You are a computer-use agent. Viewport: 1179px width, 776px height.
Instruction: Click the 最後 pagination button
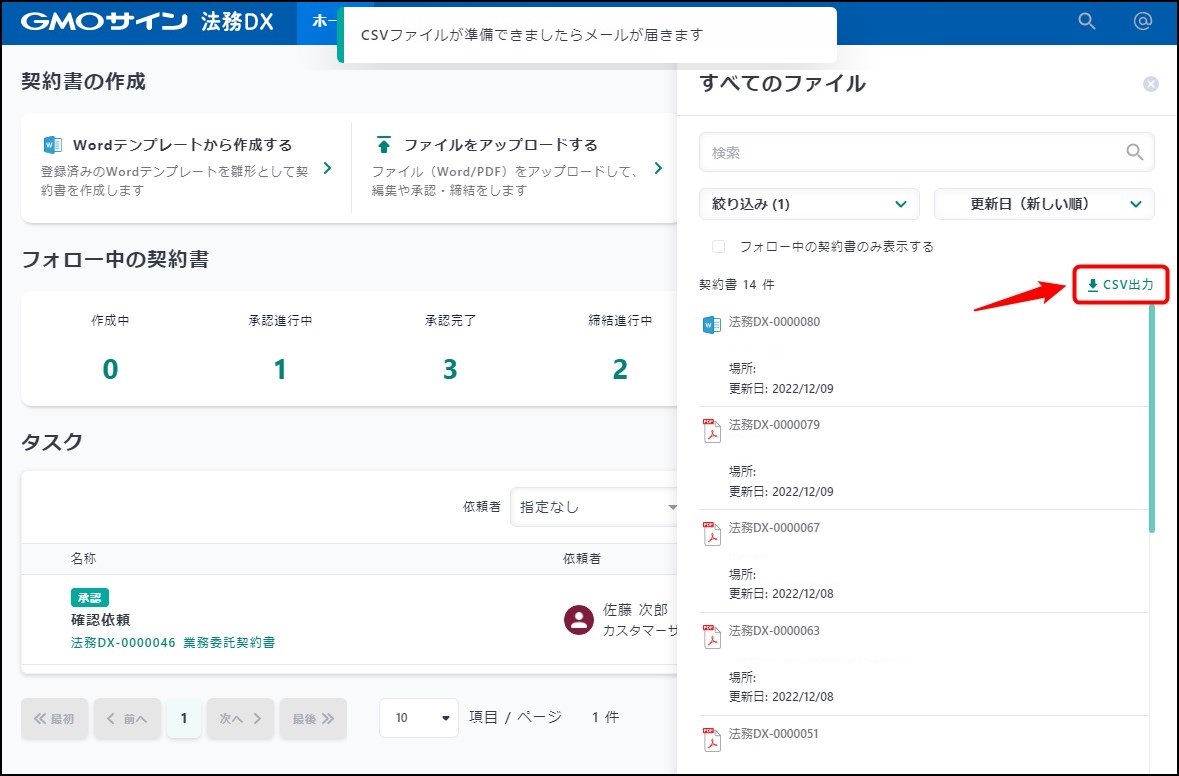click(x=313, y=719)
